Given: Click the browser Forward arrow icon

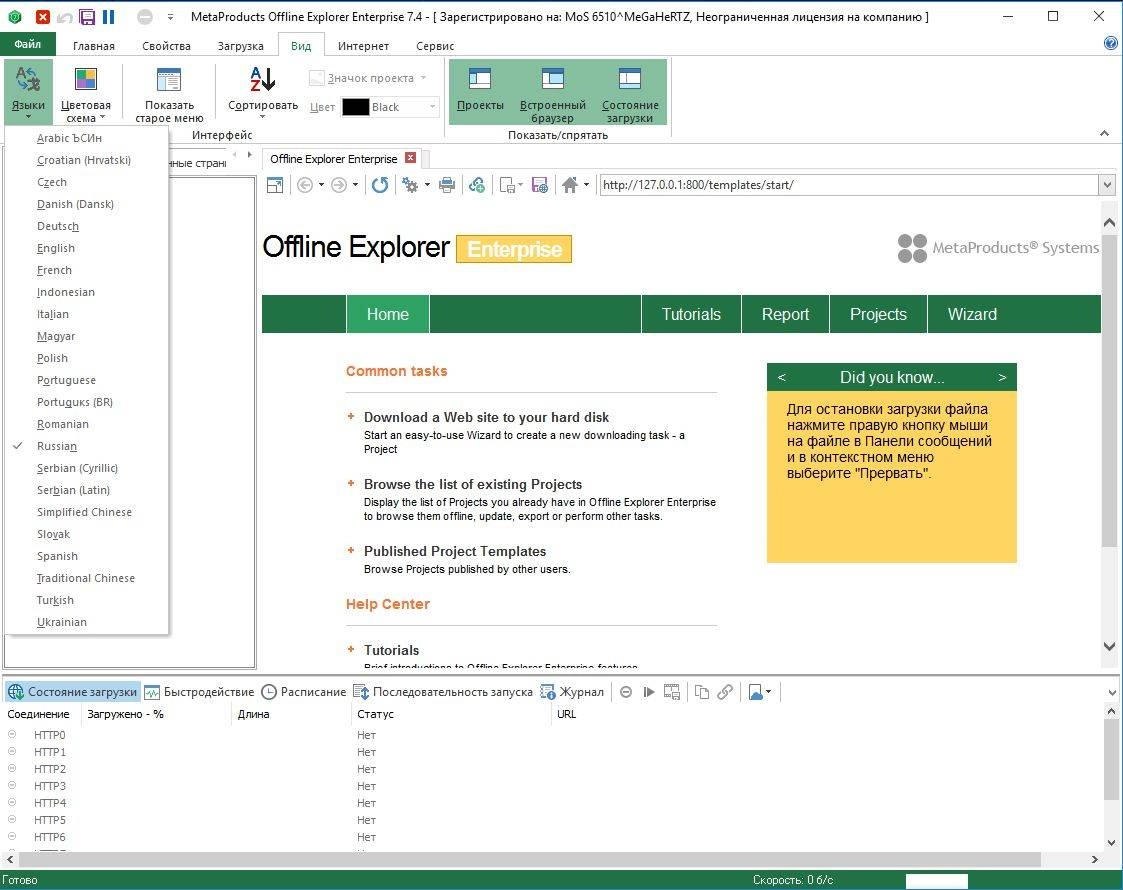Looking at the screenshot, I should coord(339,185).
